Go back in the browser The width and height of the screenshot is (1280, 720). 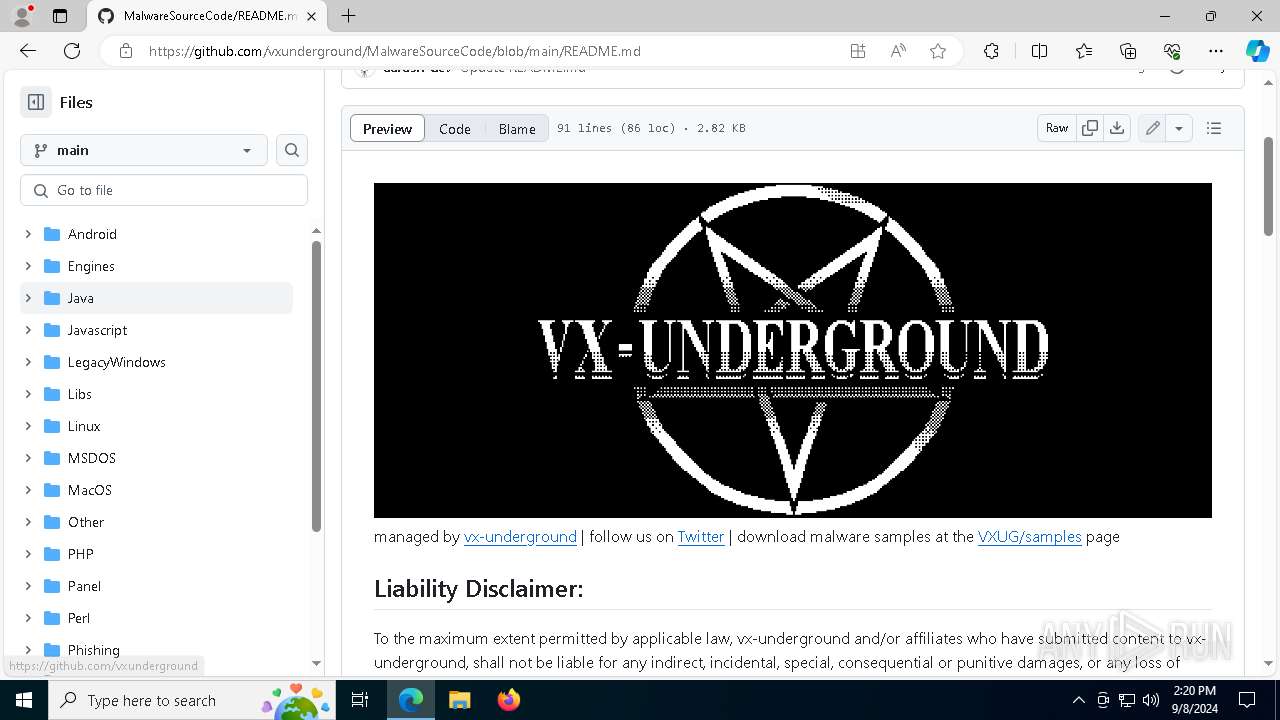[x=28, y=51]
